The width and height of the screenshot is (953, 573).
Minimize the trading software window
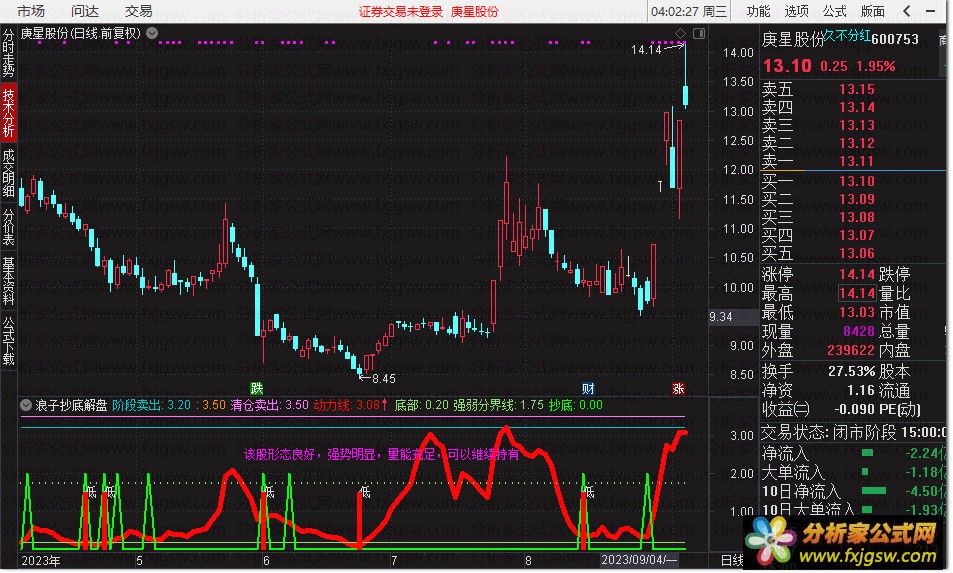point(930,11)
